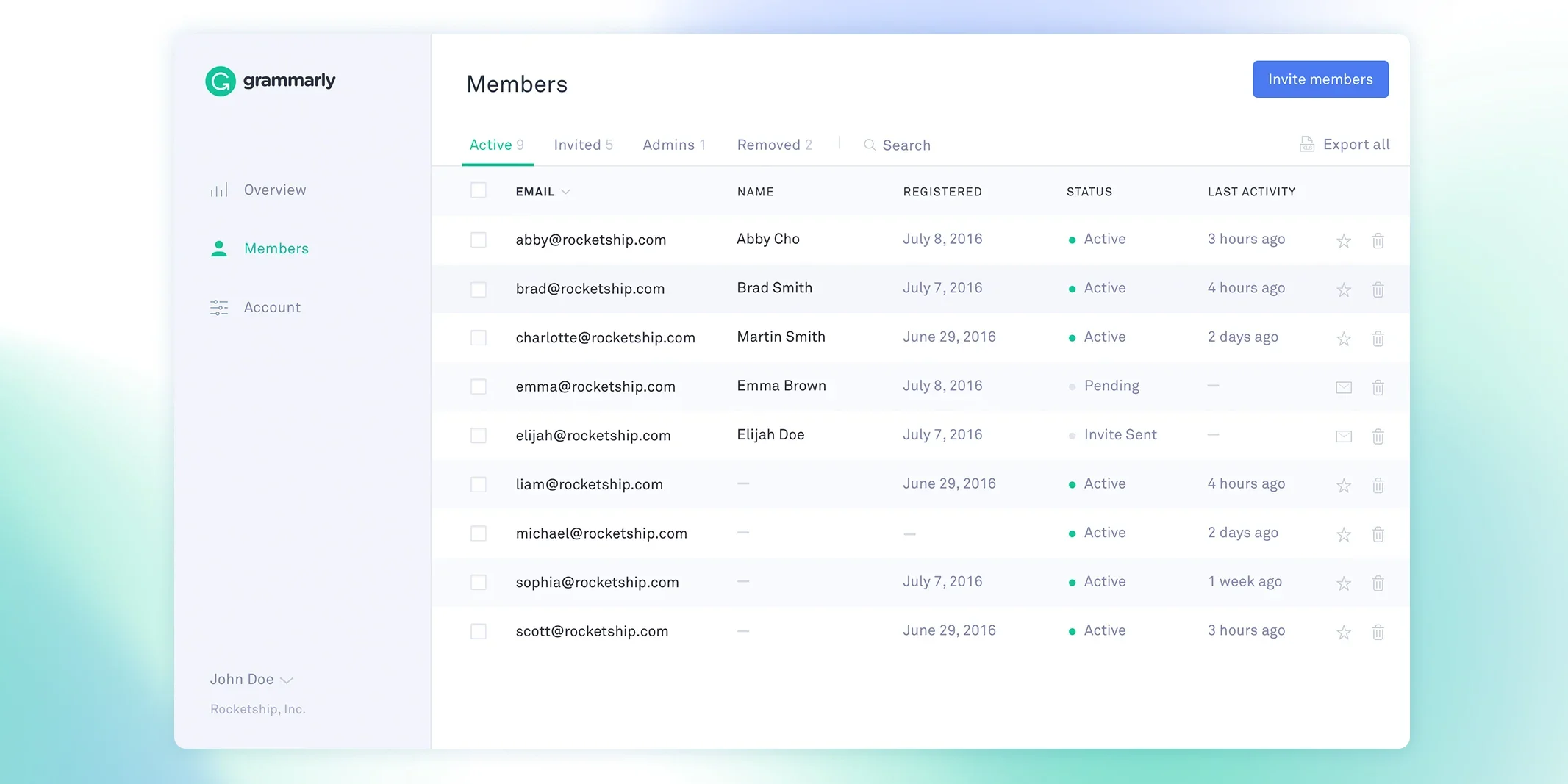
Task: Open the John Doe account dropdown
Action: (252, 680)
